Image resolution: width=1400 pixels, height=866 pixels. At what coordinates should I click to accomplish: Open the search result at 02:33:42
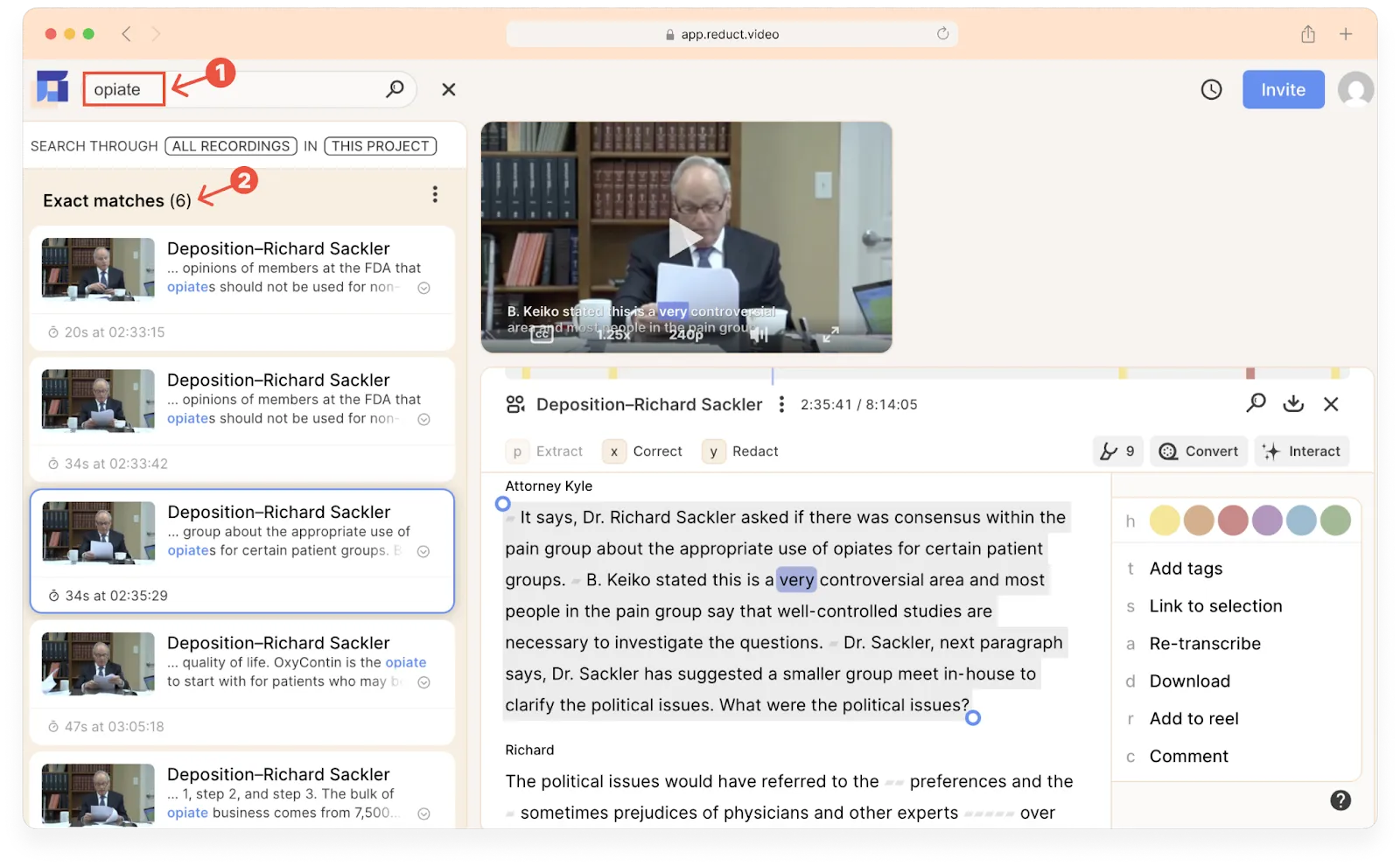pos(242,419)
